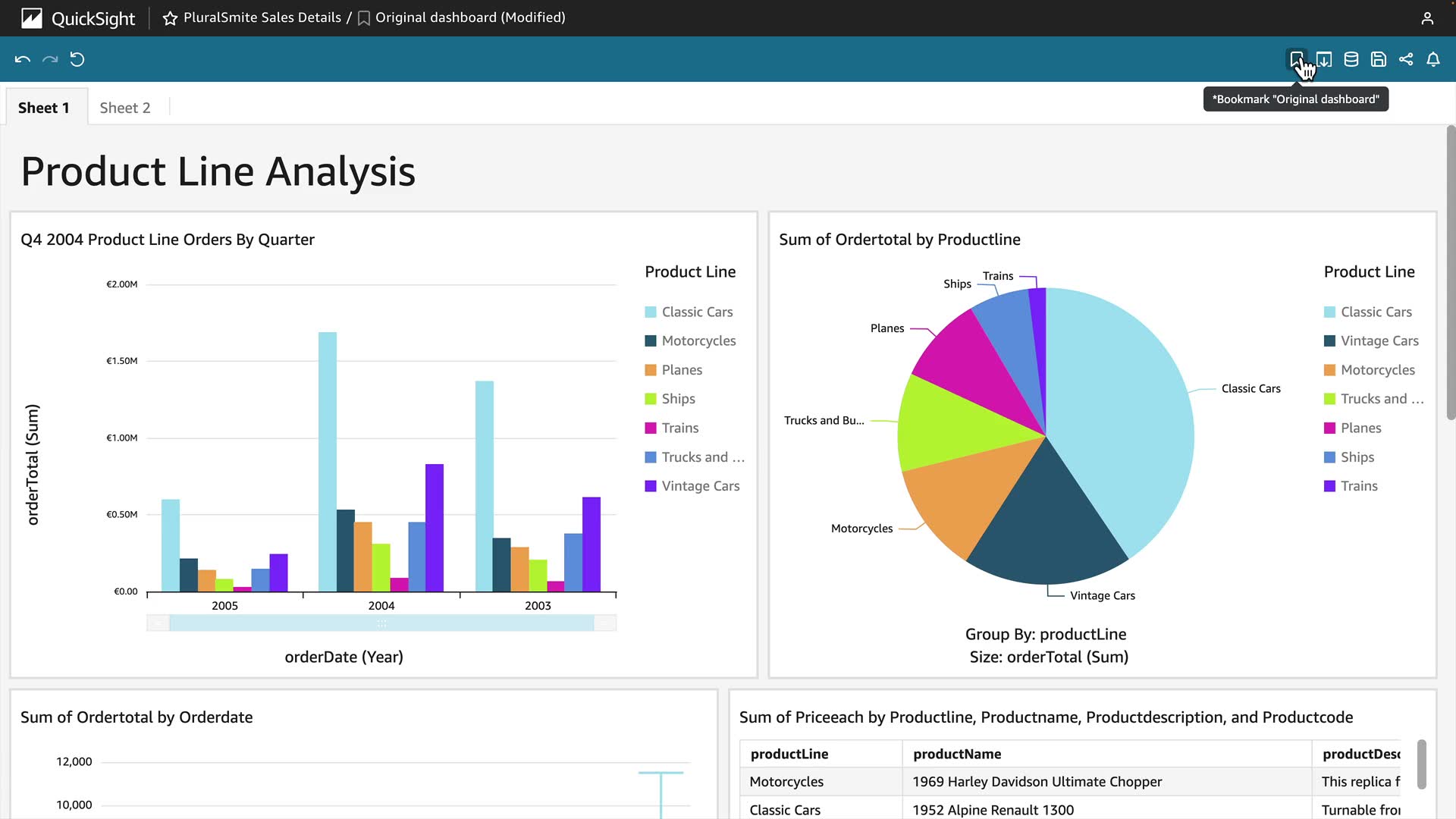Click the save-as floppy disk icon
Screen dimensions: 1456x819
click(x=1379, y=59)
